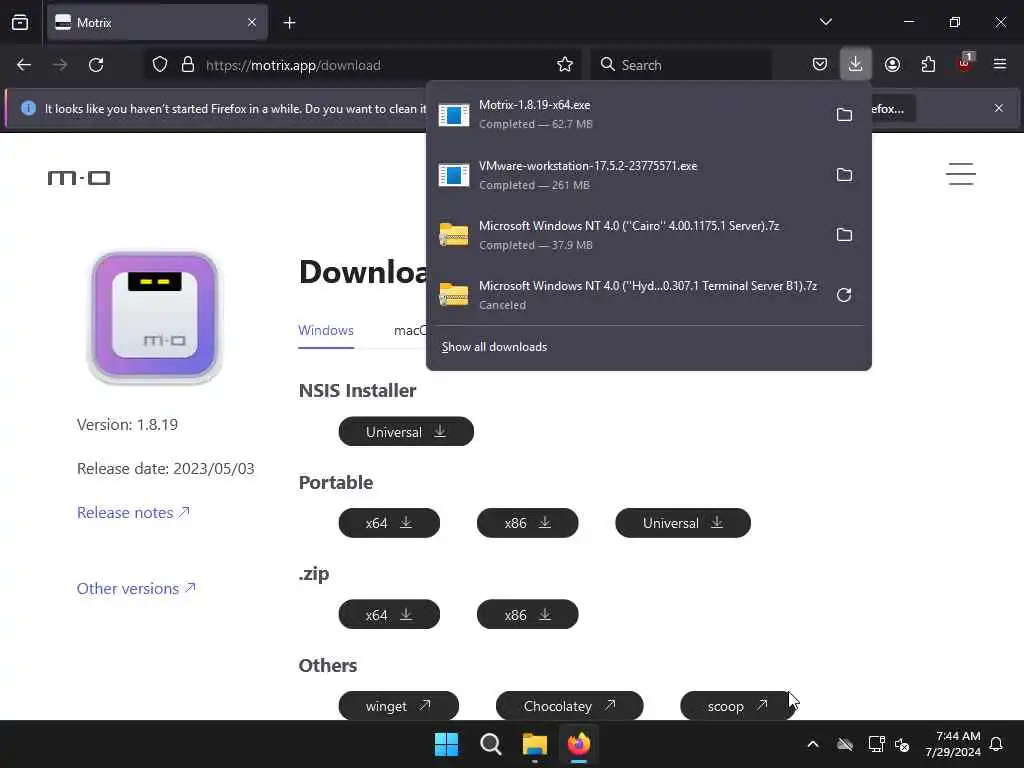1024x768 pixels.
Task: Go back to the previous page
Action: pos(24,65)
